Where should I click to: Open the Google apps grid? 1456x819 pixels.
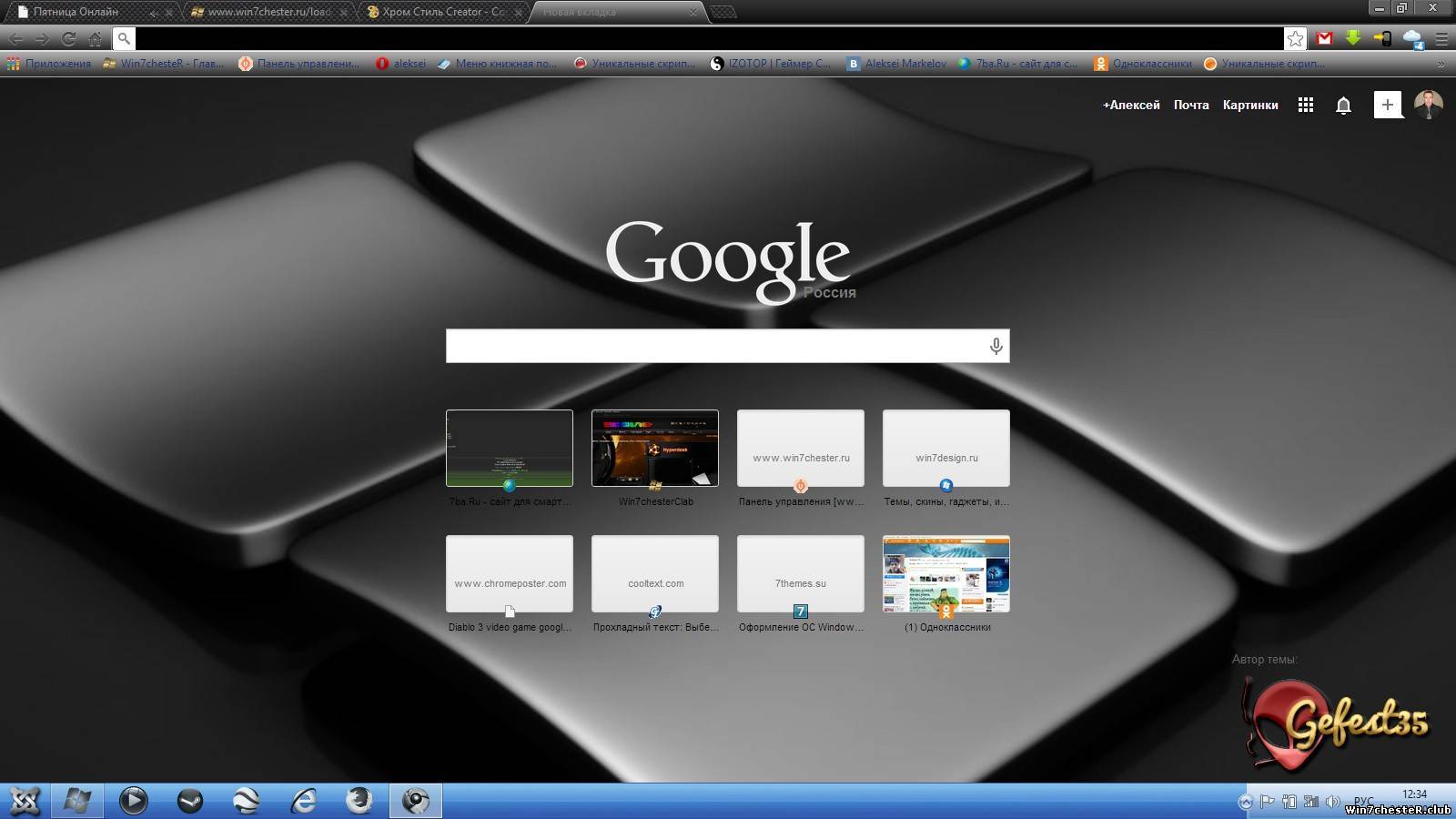click(x=1306, y=105)
